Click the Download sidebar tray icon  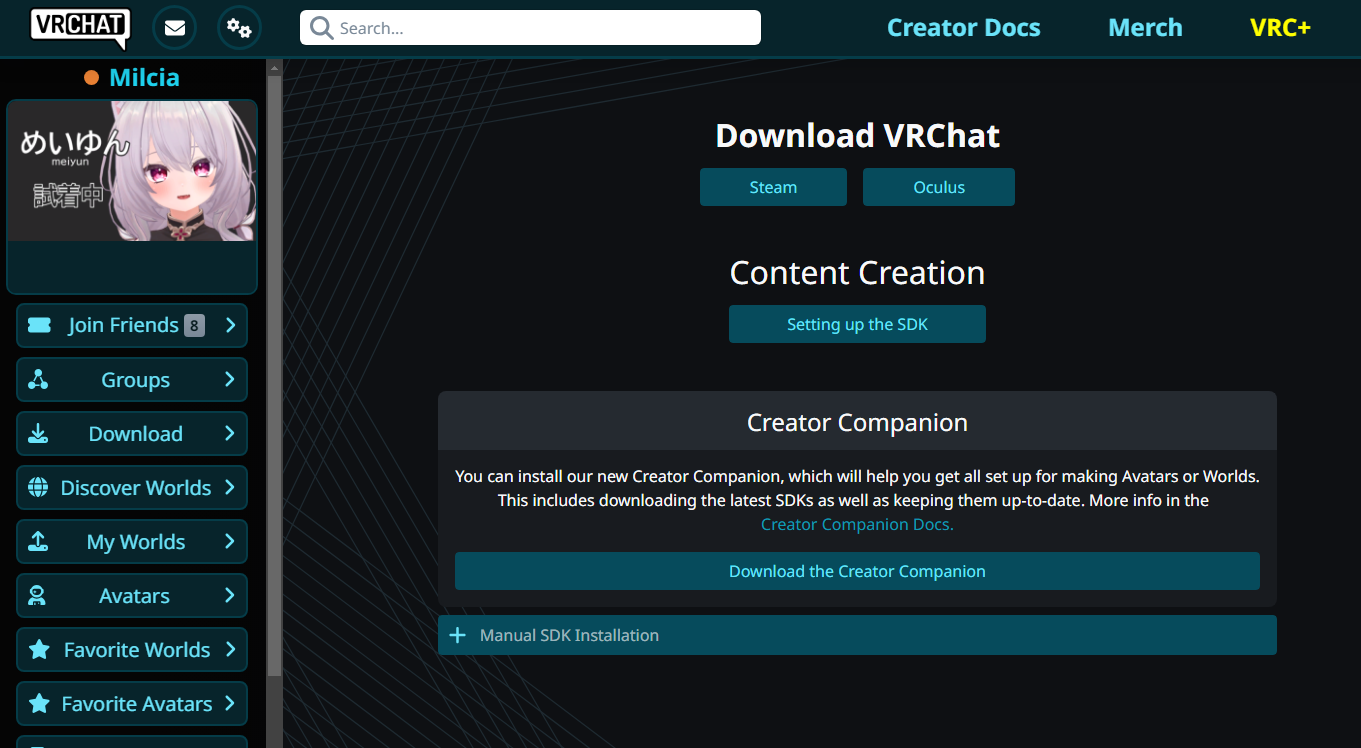[38, 433]
